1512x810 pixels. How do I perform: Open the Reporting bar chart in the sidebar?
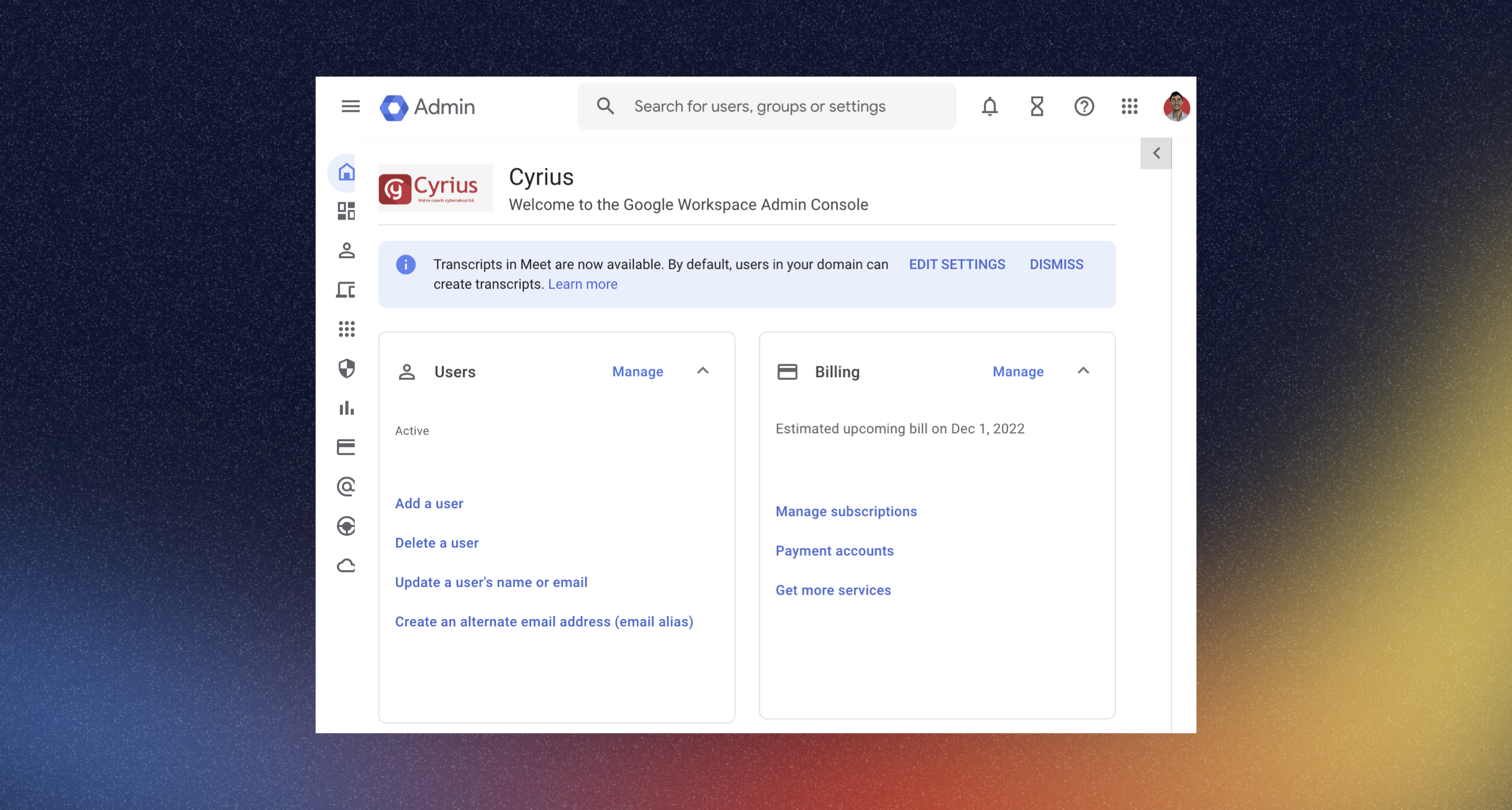[347, 408]
